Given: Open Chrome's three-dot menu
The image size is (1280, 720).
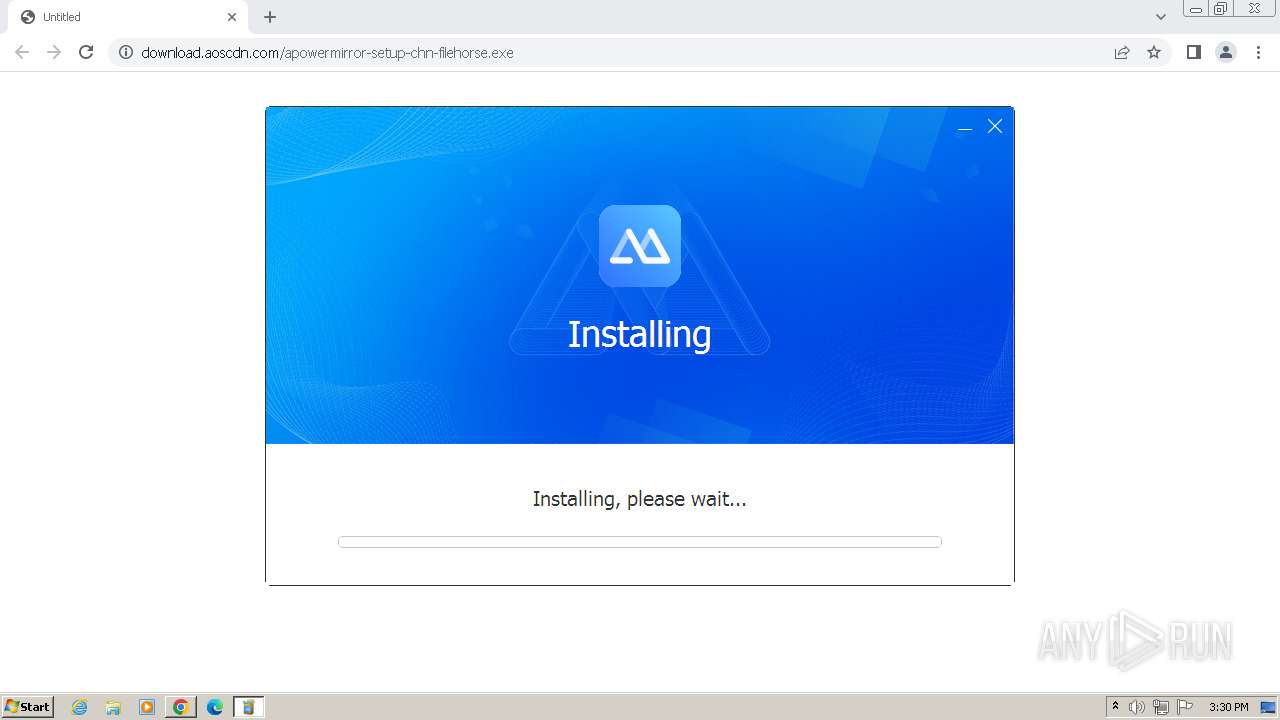Looking at the screenshot, I should pyautogui.click(x=1258, y=52).
